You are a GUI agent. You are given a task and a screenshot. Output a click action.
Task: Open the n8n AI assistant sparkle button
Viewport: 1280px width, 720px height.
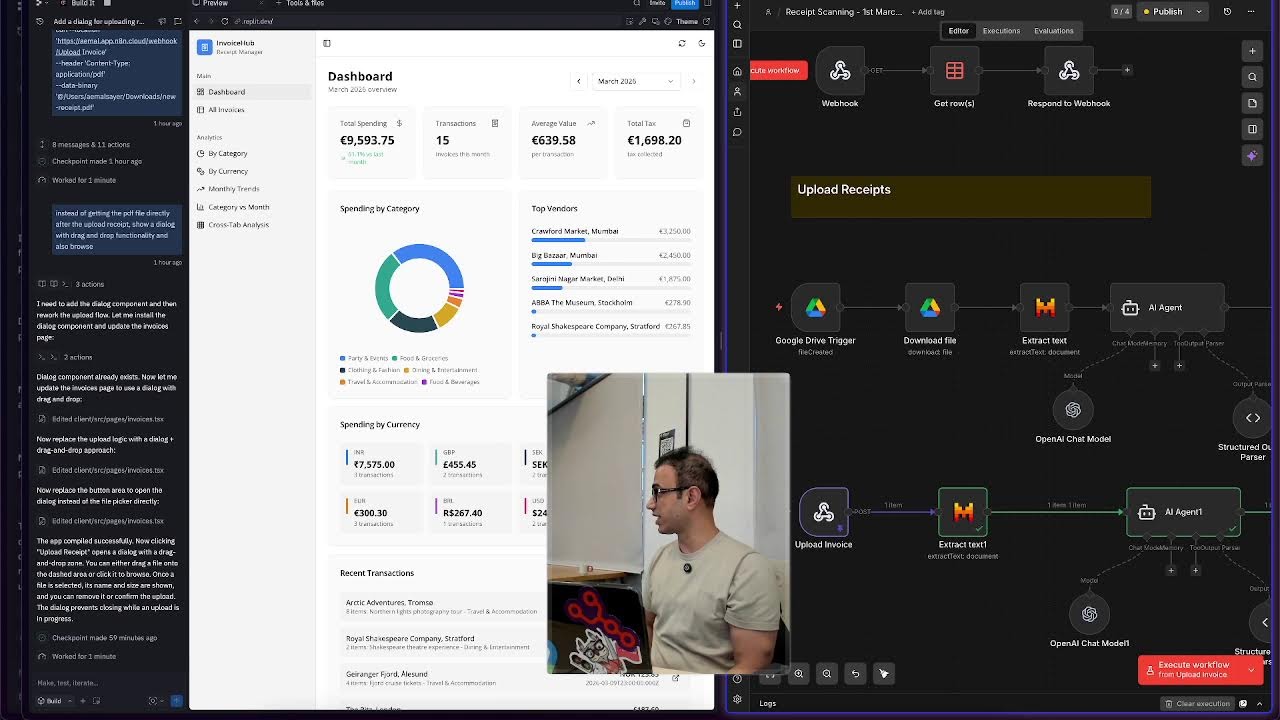1252,155
